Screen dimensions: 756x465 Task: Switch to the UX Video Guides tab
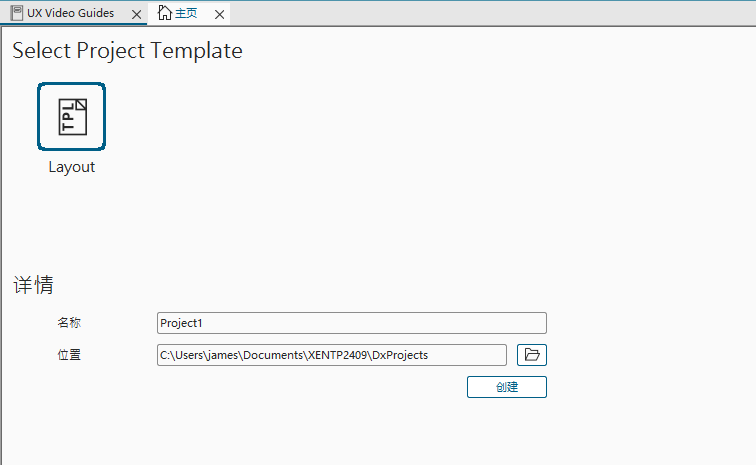[70, 13]
